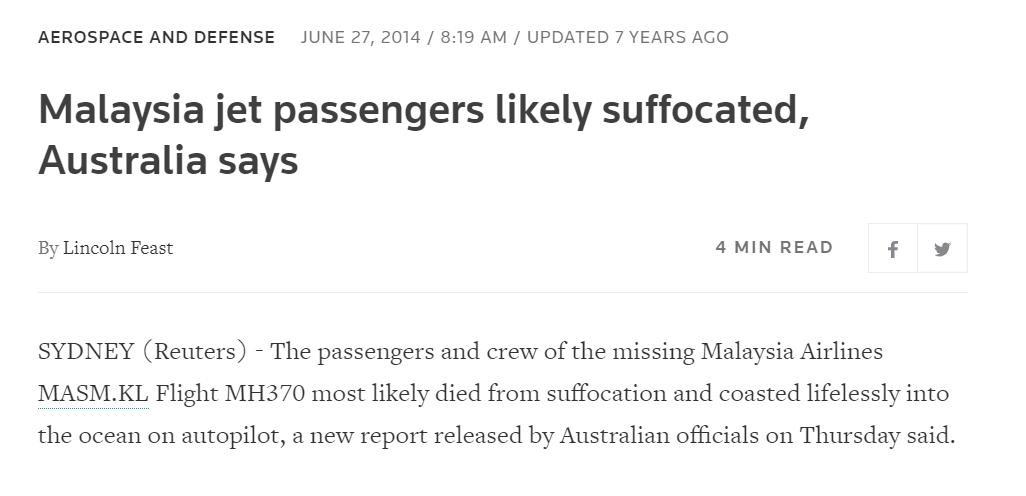This screenshot has width=1026, height=496.
Task: Click the 'Updated 7 years ago' label
Action: tap(627, 37)
